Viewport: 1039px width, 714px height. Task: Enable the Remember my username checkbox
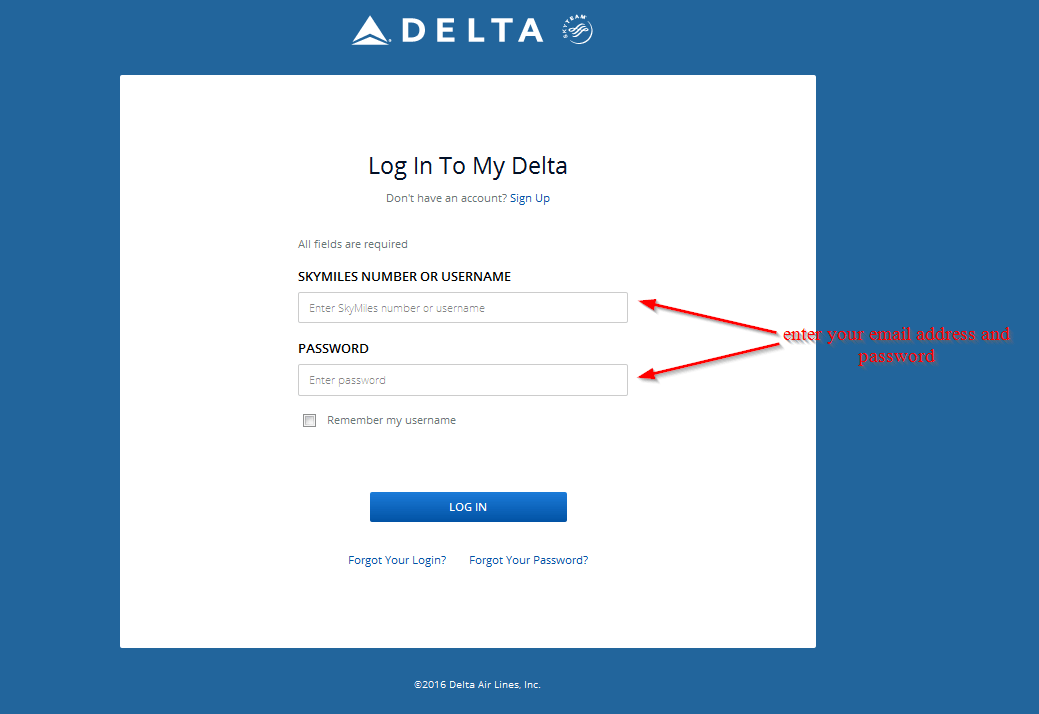pyautogui.click(x=309, y=420)
